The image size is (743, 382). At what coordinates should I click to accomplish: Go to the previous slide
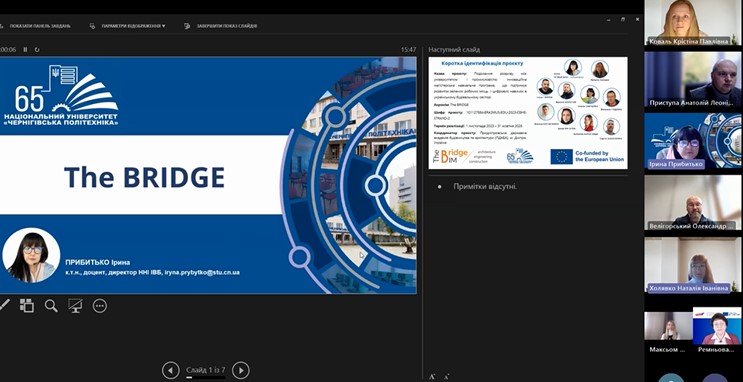171,370
